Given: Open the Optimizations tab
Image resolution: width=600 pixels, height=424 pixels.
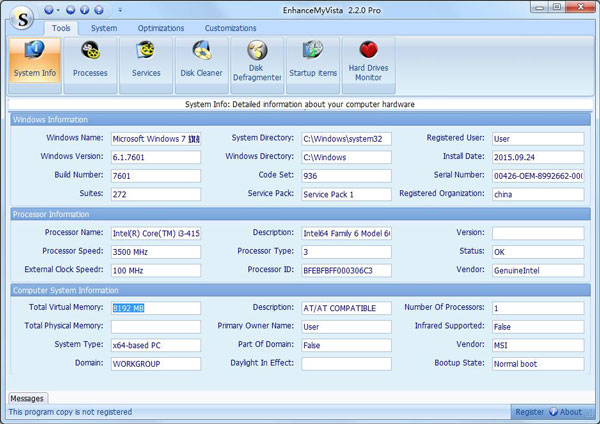Looking at the screenshot, I should pyautogui.click(x=161, y=28).
